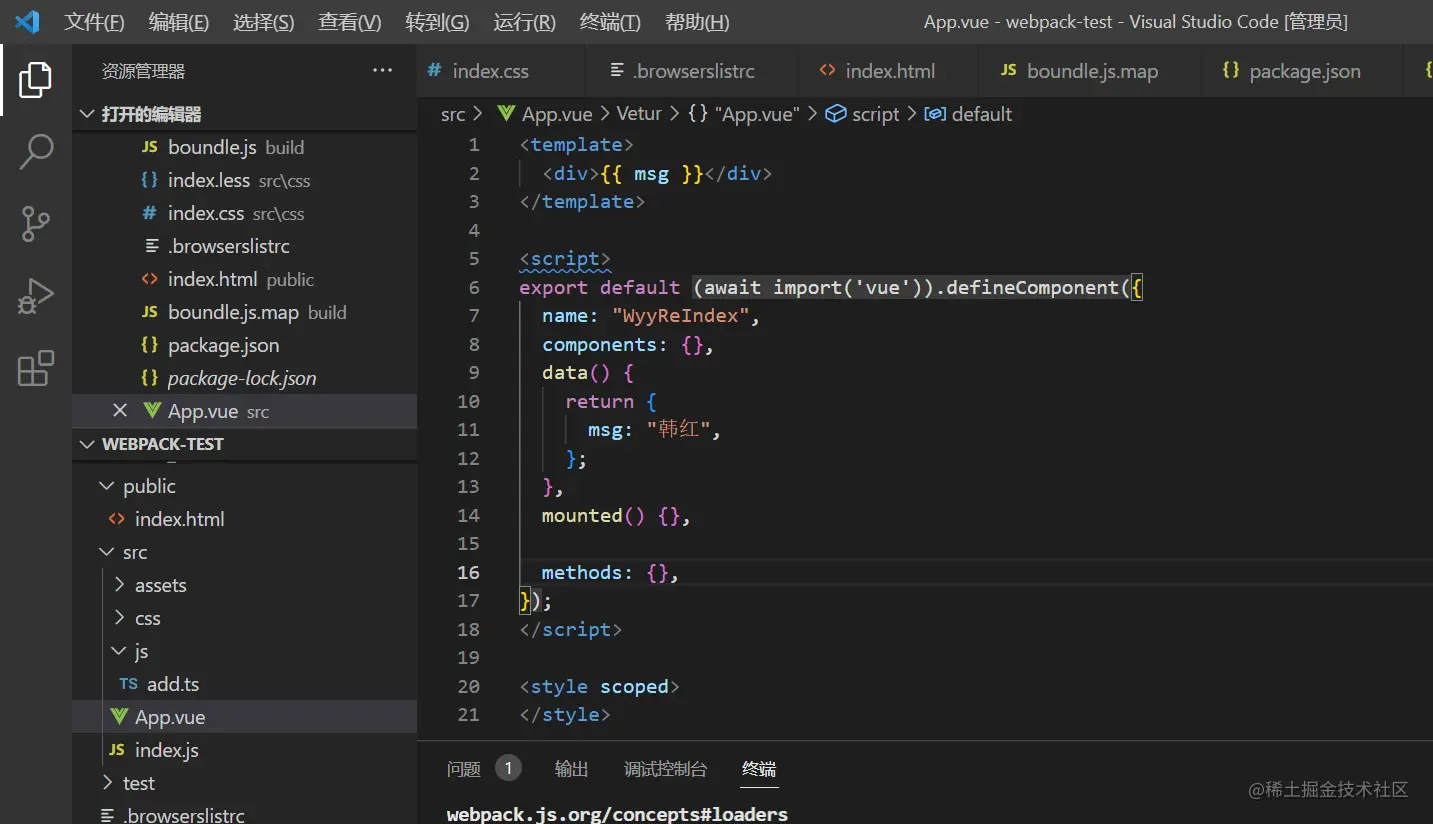Switch to the boundle.js.map editor tab
The image size is (1433, 824).
1091,71
